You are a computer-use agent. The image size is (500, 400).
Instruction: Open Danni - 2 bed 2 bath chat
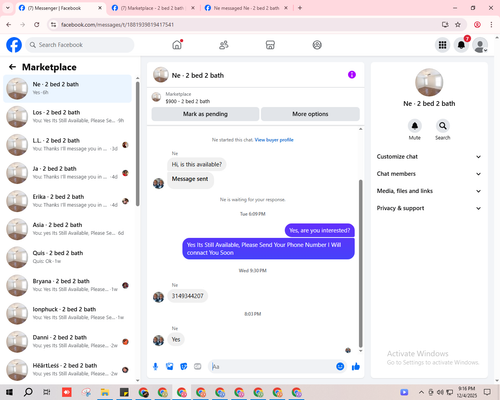(x=68, y=341)
